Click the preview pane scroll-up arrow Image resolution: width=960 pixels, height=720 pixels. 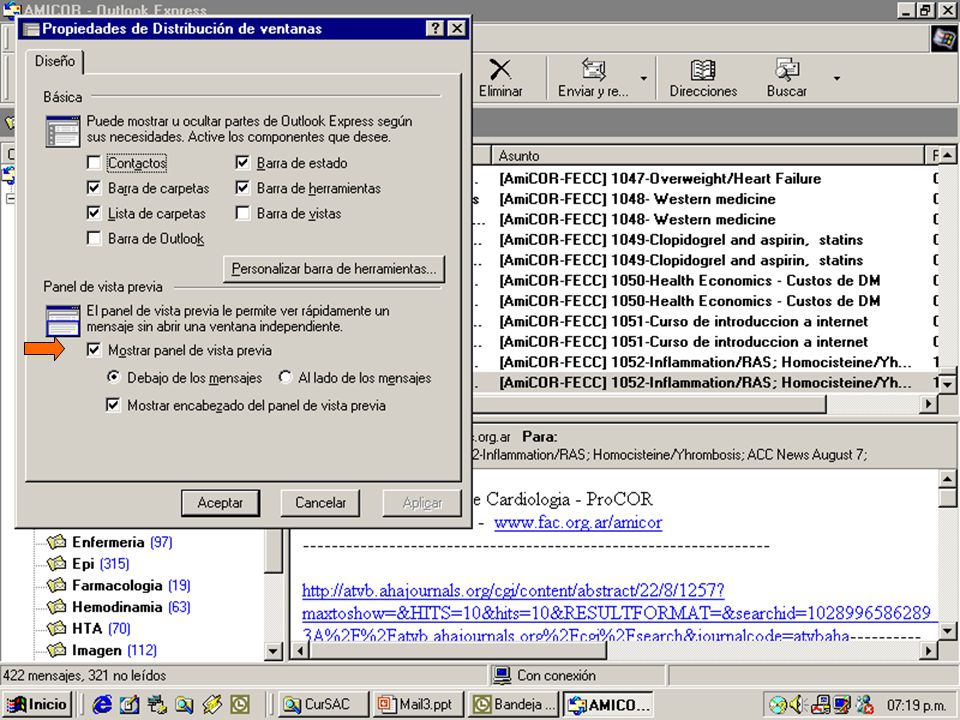pos(947,479)
